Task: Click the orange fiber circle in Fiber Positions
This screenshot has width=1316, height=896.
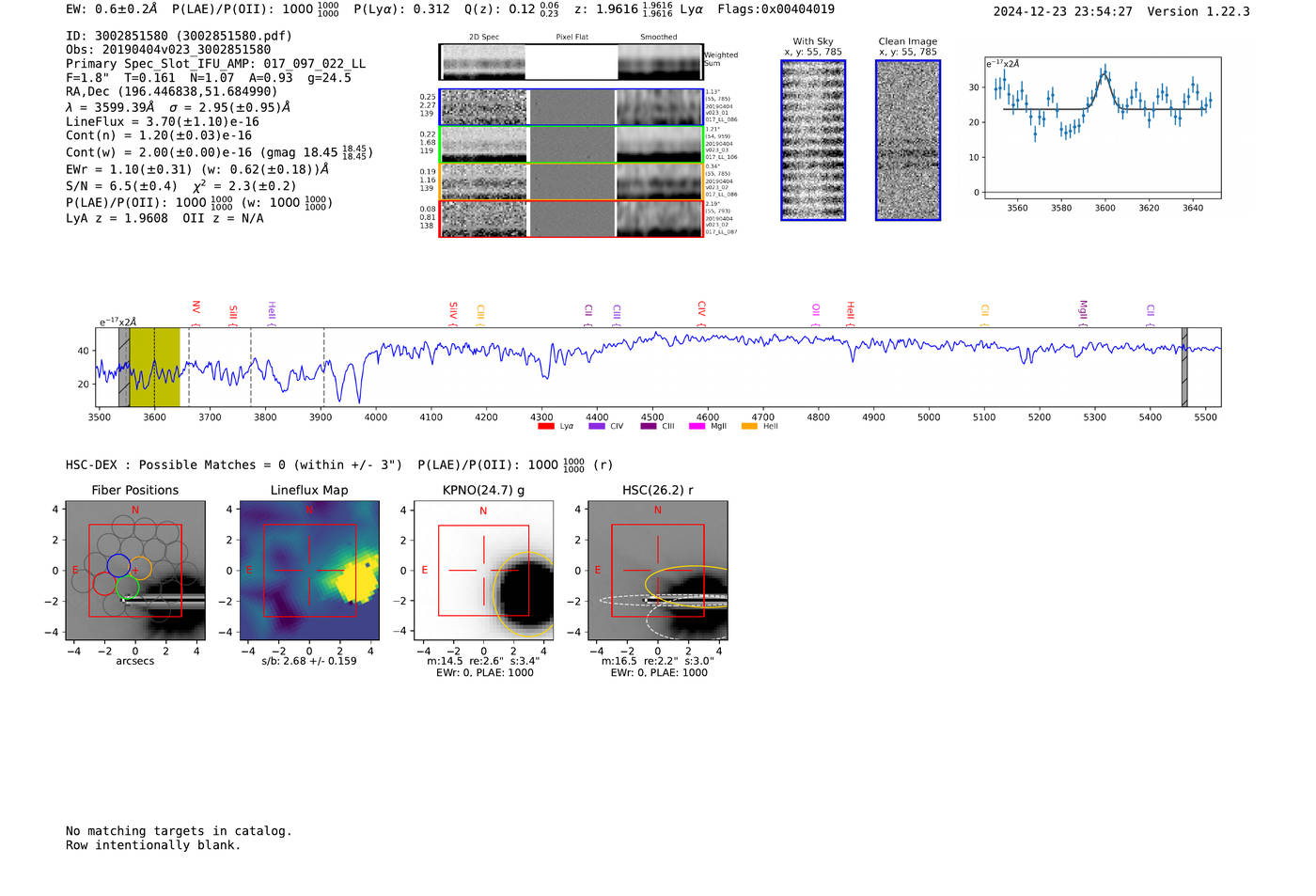Action: click(x=139, y=568)
